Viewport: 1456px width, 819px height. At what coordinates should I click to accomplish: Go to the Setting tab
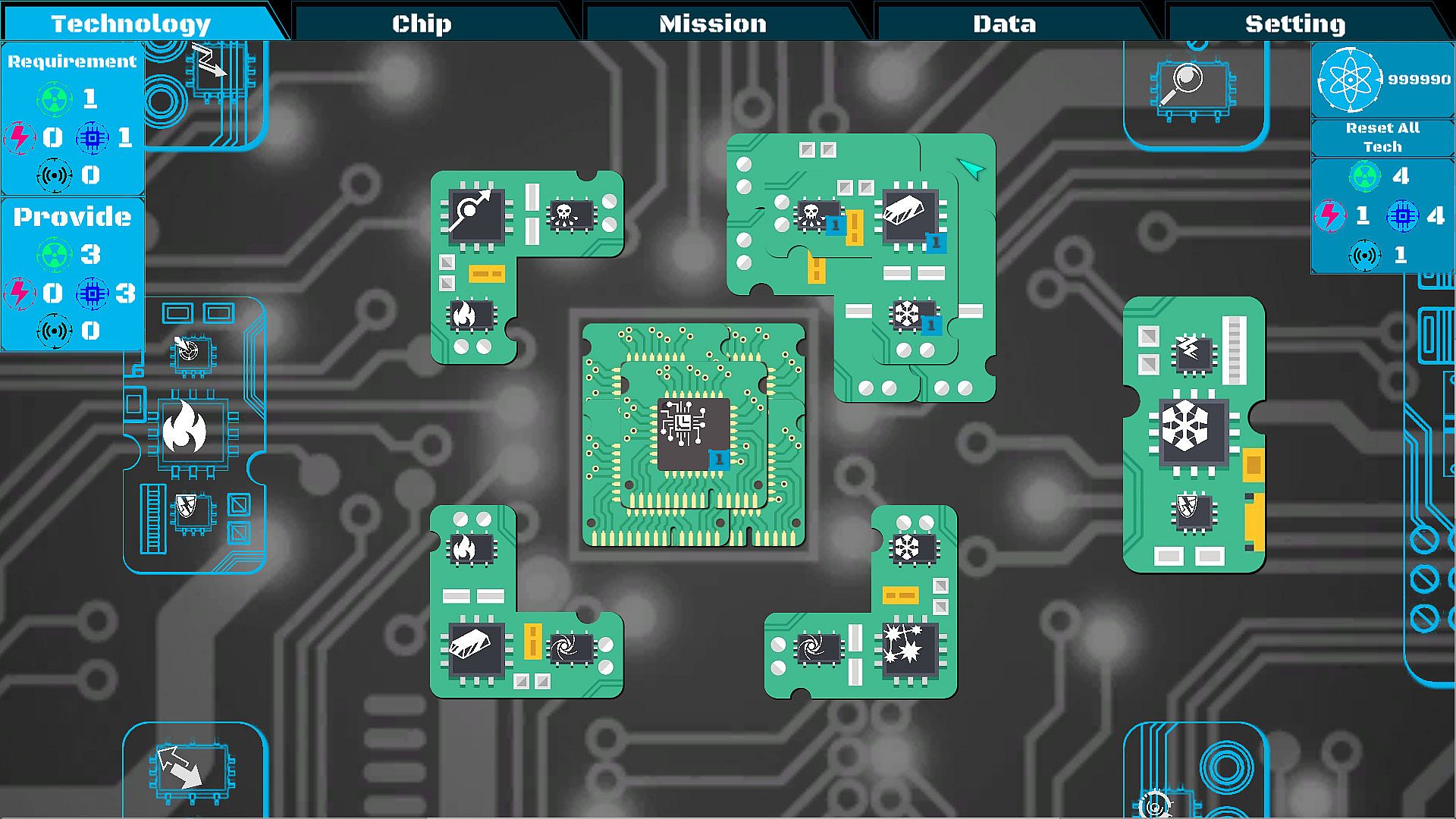click(1295, 24)
